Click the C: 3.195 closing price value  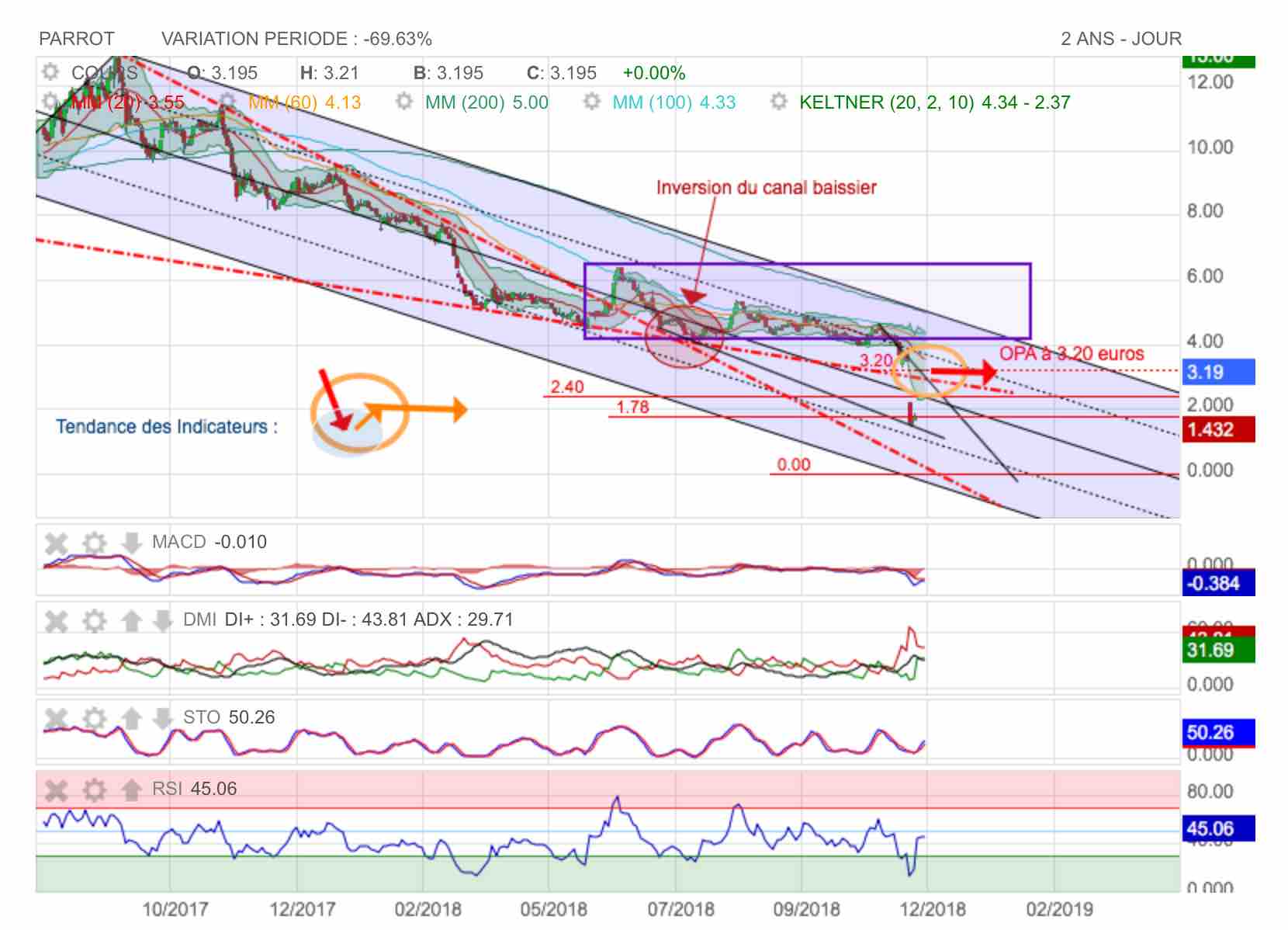point(562,73)
